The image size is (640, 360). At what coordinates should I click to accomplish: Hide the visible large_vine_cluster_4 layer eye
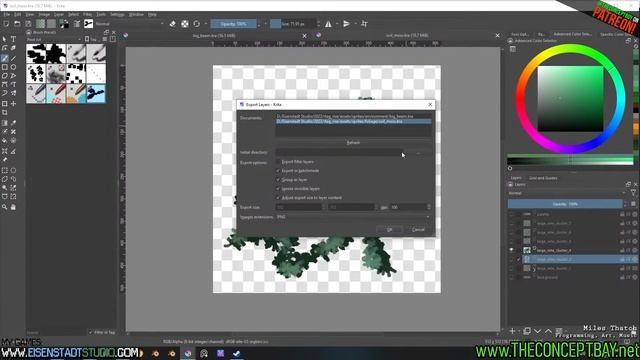pos(511,250)
